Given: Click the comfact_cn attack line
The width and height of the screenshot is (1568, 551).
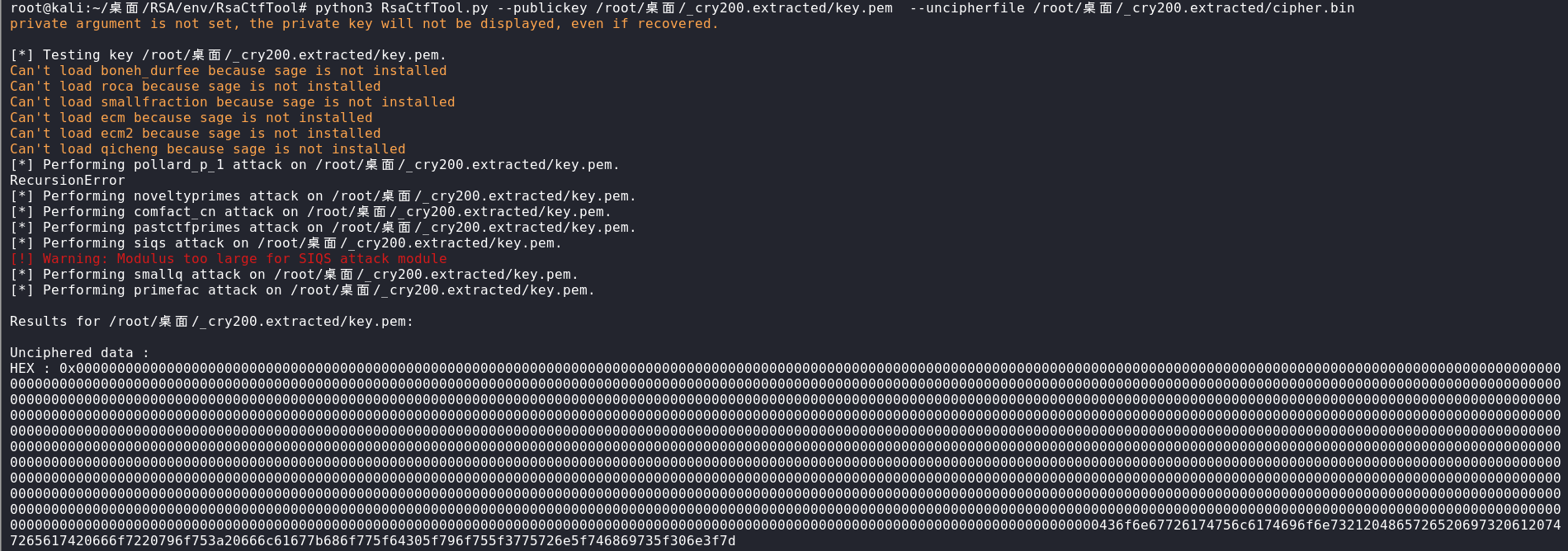Looking at the screenshot, I should (310, 212).
